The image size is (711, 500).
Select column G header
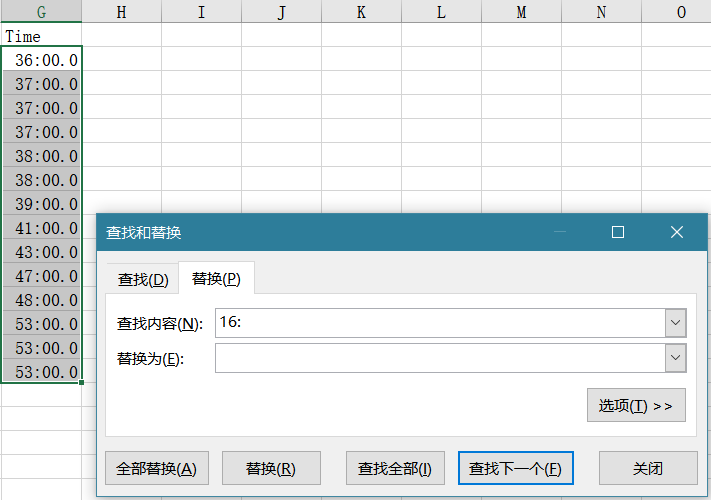click(41, 11)
